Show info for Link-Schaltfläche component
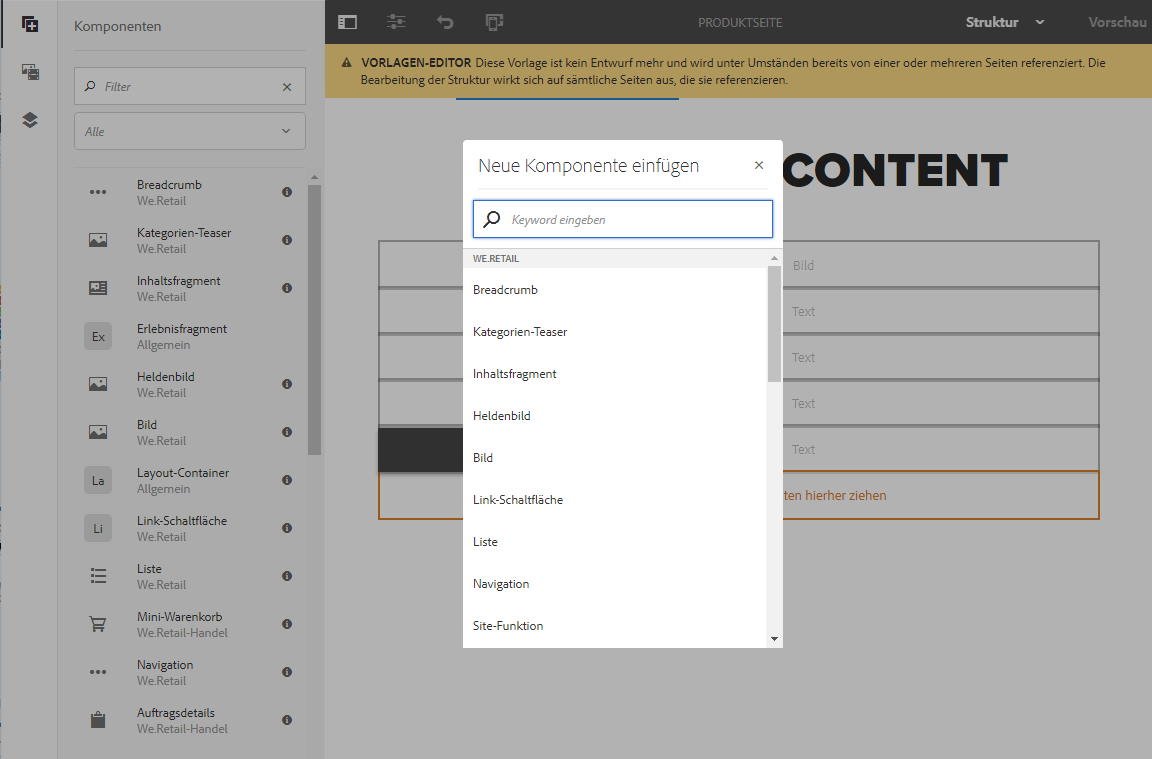Viewport: 1152px width, 759px height. [x=287, y=528]
